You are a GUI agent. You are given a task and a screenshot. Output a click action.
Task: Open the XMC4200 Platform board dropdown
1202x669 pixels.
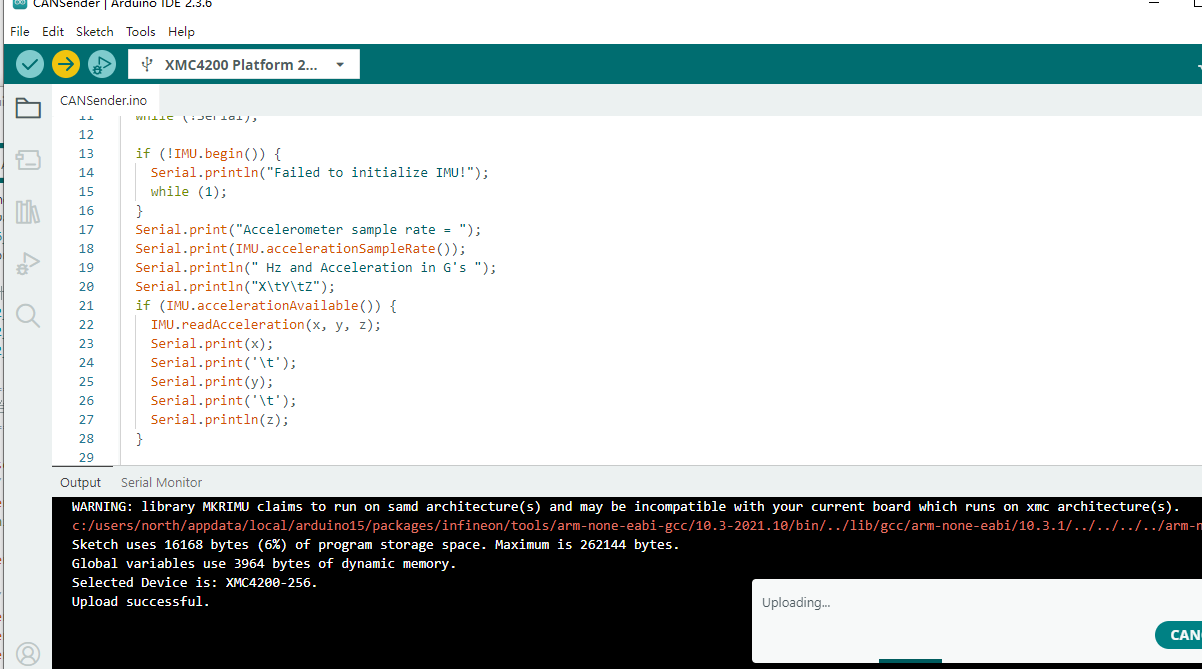(244, 64)
